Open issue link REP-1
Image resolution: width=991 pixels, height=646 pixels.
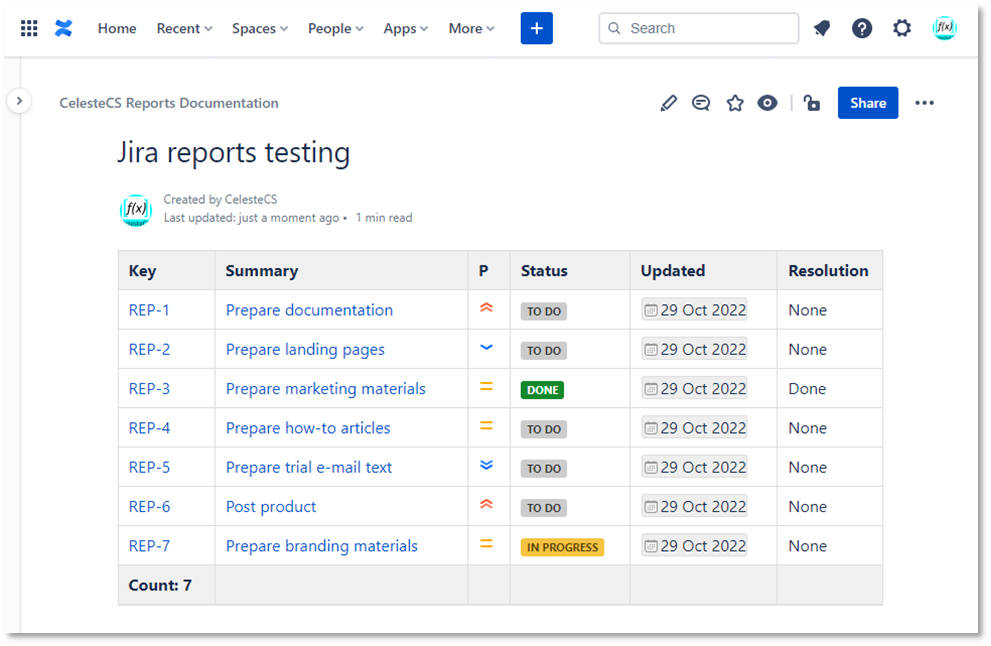149,310
